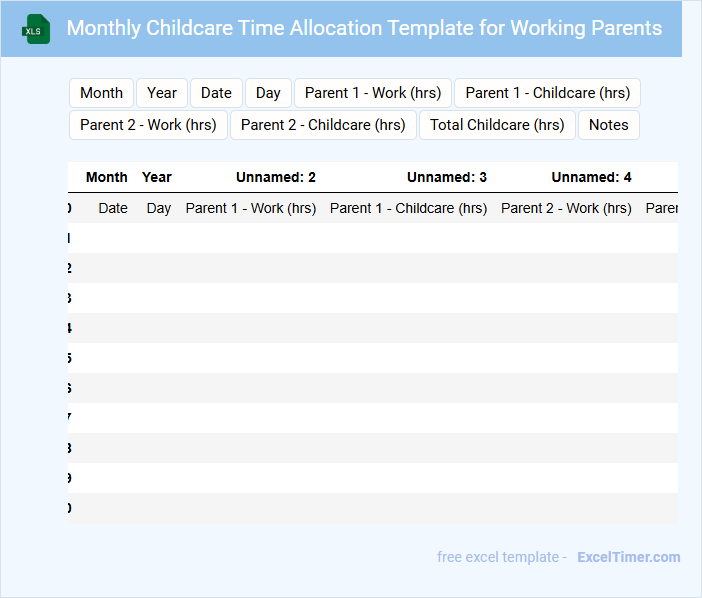Click the Year column header in table
This screenshot has width=702, height=598.
pyautogui.click(x=157, y=177)
